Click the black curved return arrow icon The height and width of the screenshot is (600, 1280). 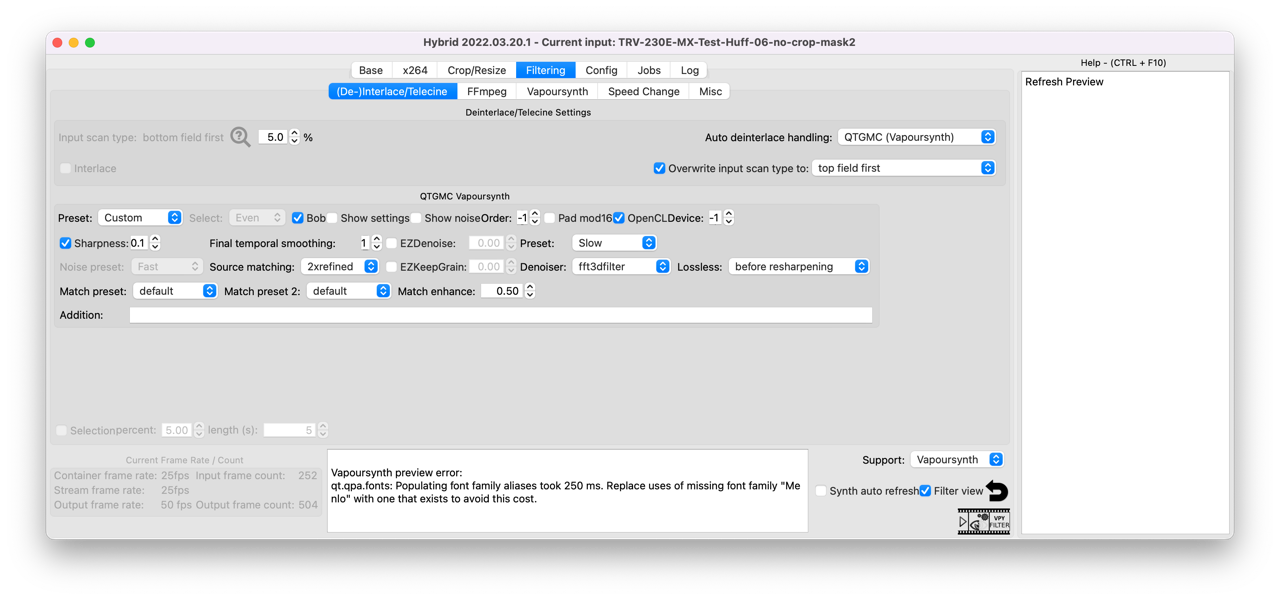(997, 491)
